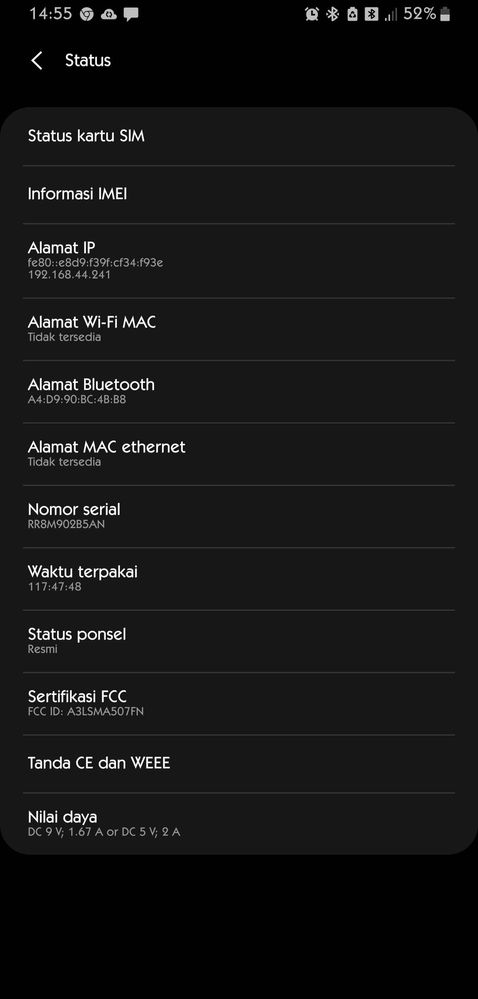Tap the Chrome icon in the status bar

pos(87,14)
